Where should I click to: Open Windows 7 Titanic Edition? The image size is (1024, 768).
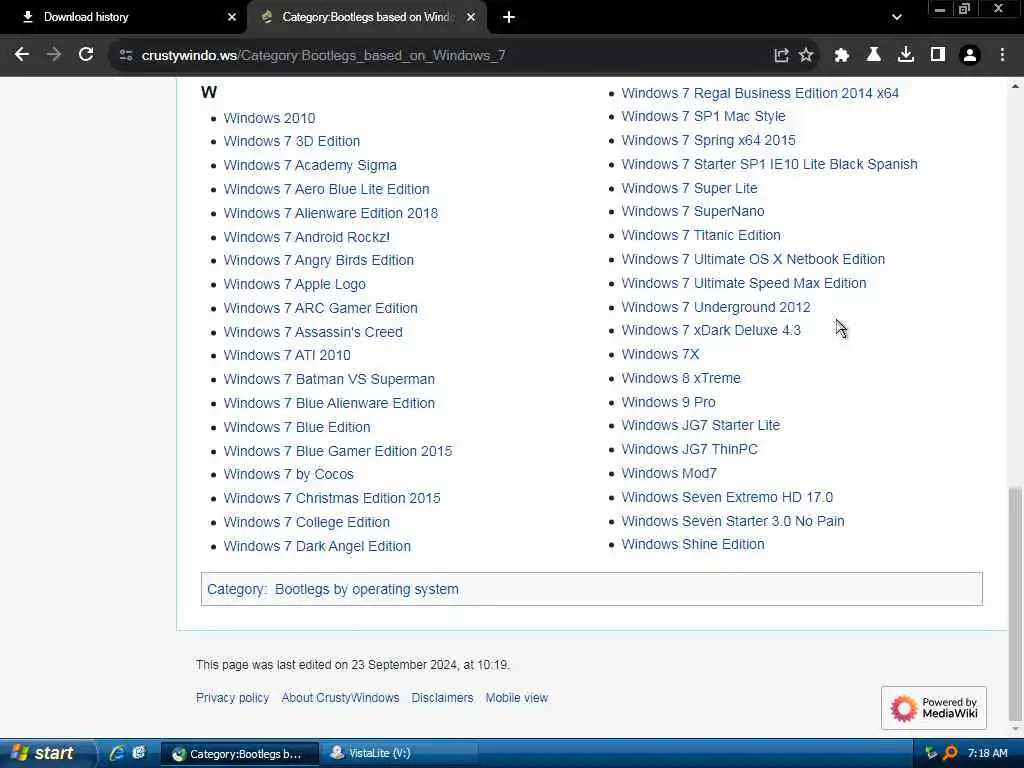(x=701, y=235)
